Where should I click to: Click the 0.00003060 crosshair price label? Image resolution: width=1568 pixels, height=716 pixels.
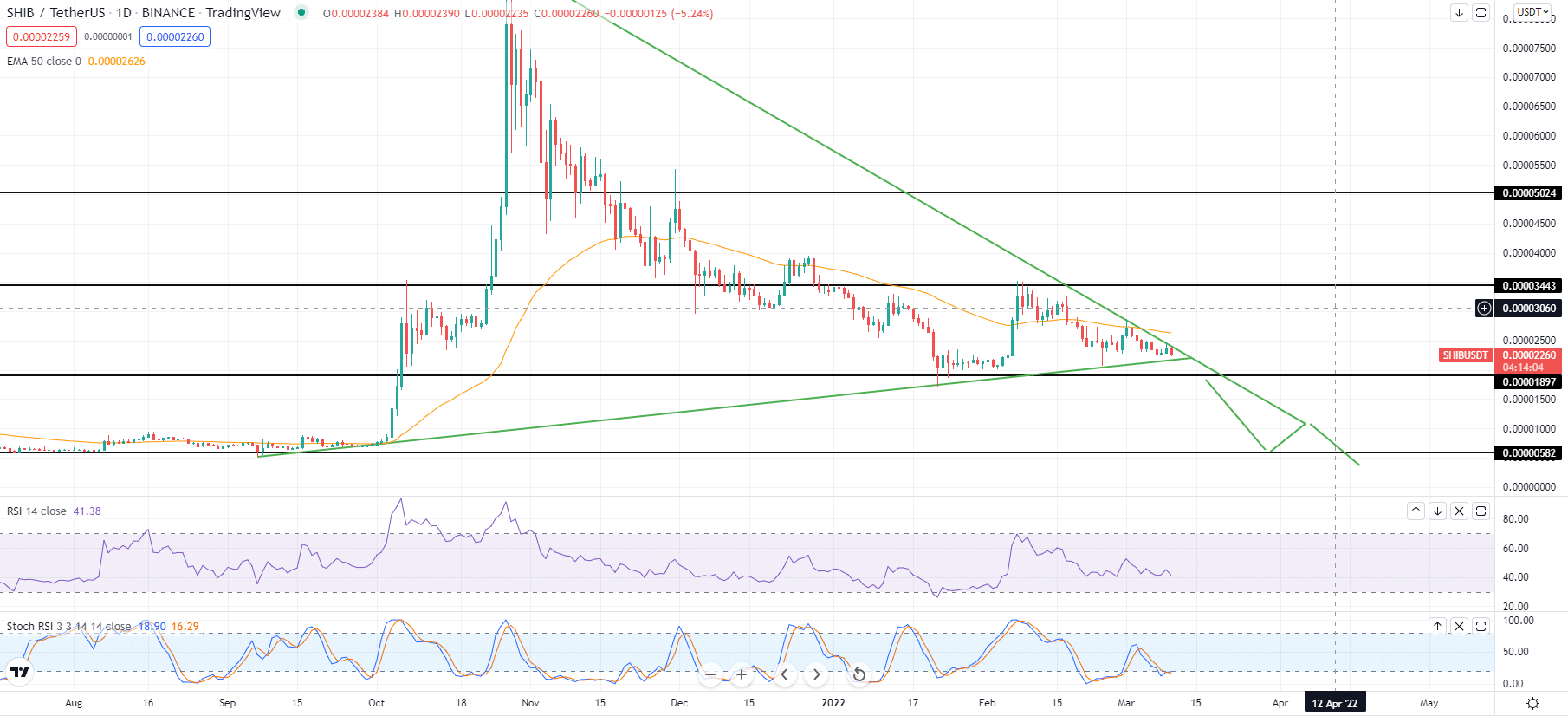click(1529, 309)
